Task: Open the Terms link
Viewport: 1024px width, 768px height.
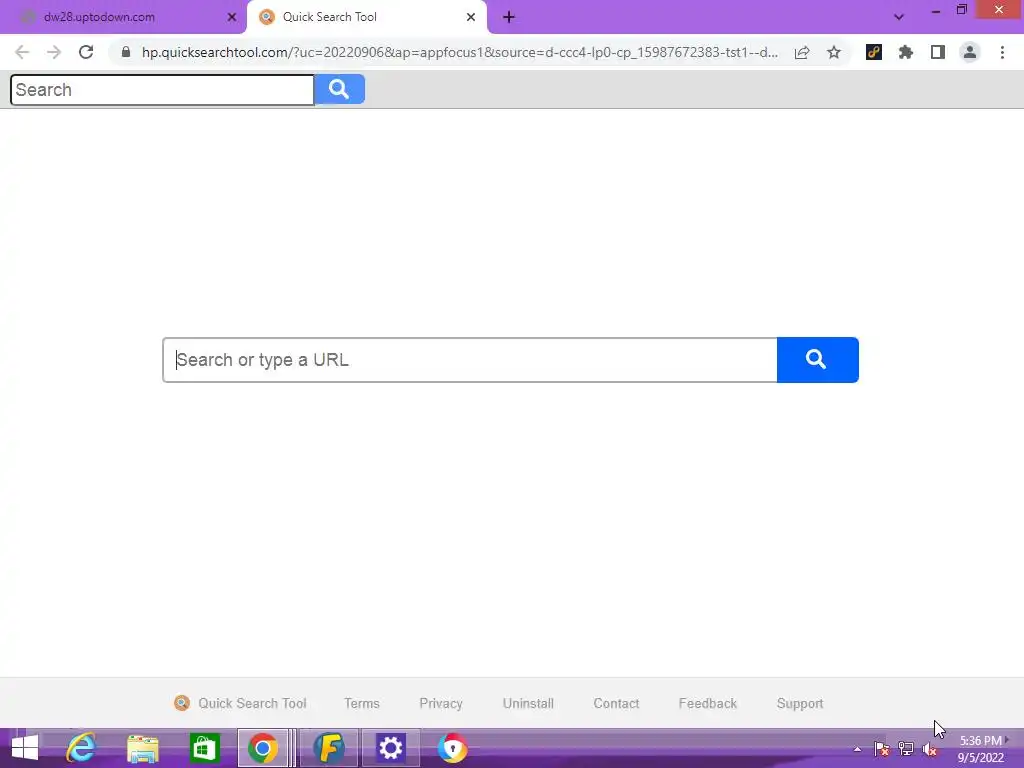Action: point(361,703)
